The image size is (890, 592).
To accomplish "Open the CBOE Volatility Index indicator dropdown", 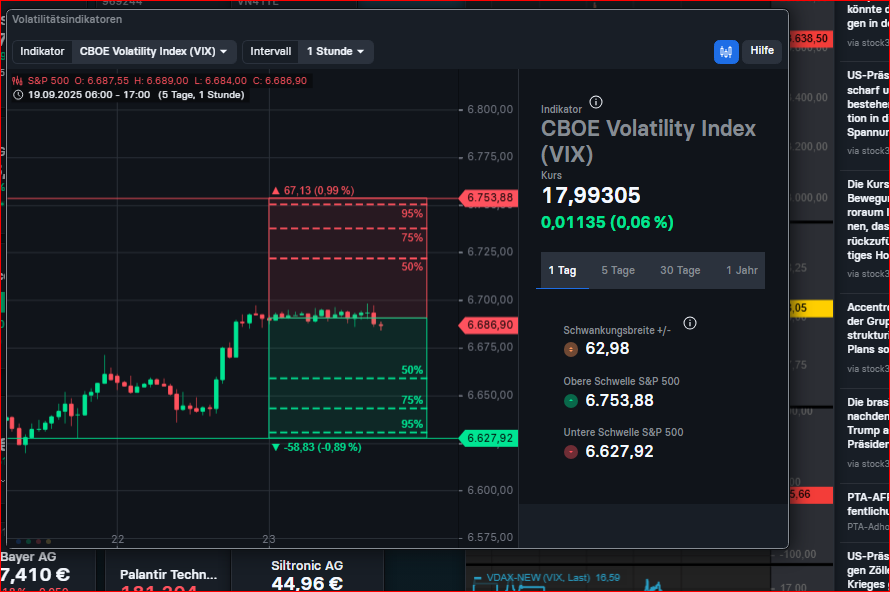I will coord(156,51).
